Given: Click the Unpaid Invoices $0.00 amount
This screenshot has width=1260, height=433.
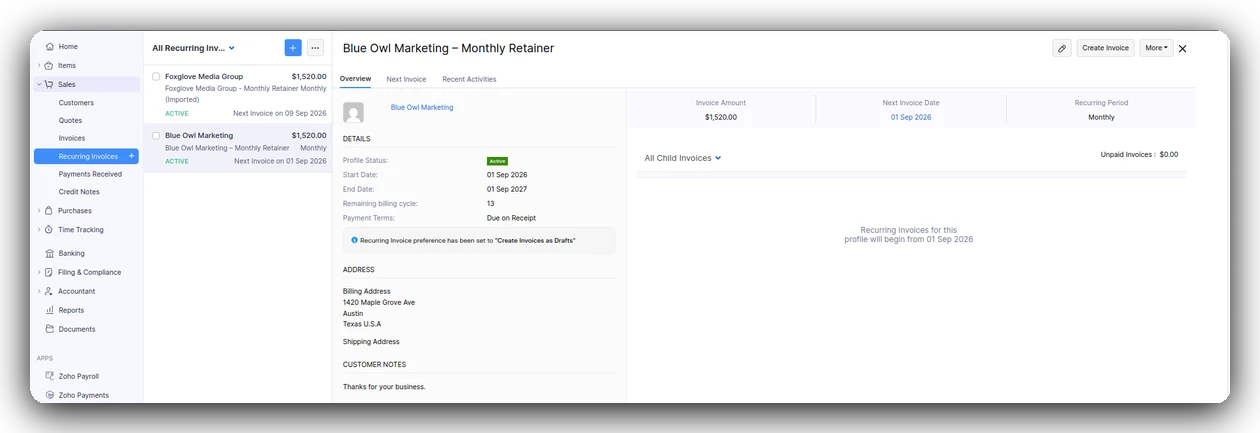Looking at the screenshot, I should [1169, 155].
